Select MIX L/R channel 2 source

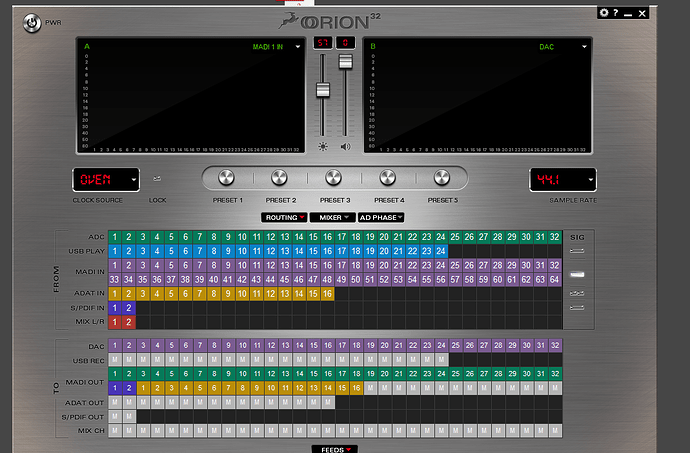coord(129,322)
